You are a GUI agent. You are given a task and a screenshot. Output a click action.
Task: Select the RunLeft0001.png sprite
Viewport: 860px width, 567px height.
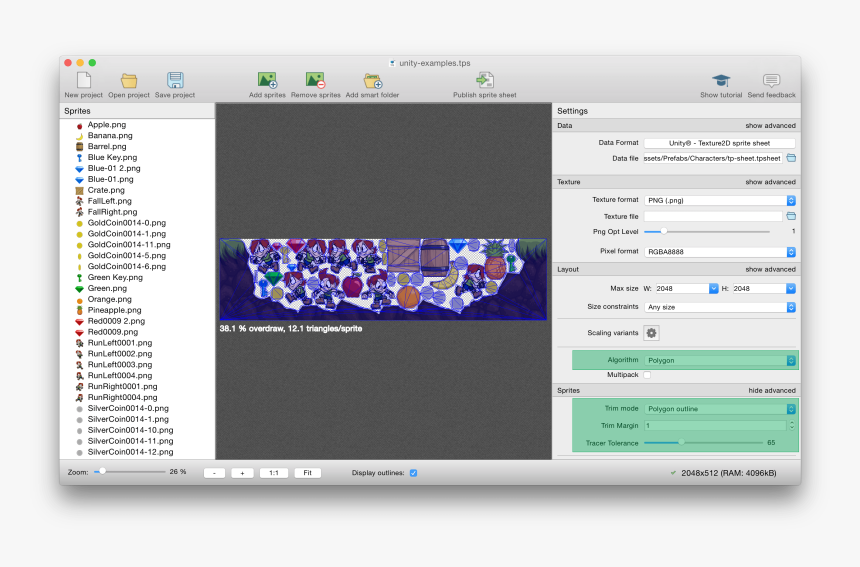(x=120, y=343)
